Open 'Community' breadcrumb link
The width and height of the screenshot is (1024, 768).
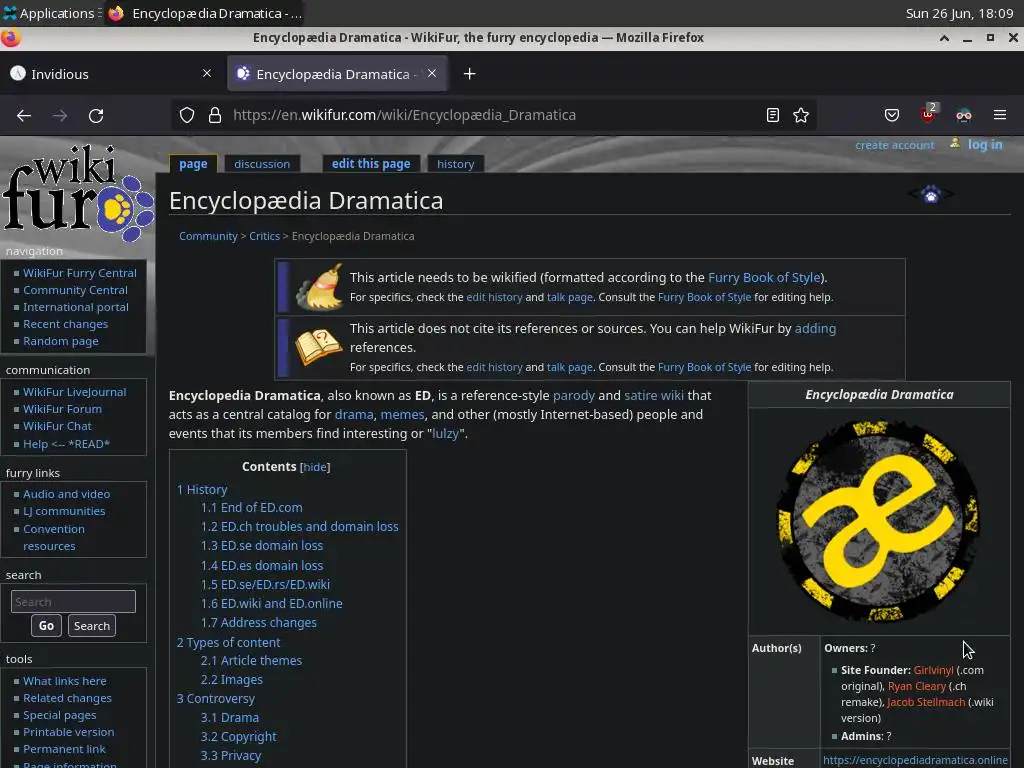[208, 236]
